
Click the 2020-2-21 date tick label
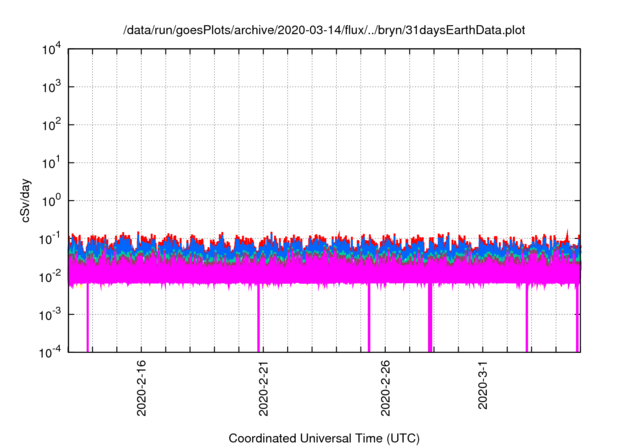click(x=263, y=388)
